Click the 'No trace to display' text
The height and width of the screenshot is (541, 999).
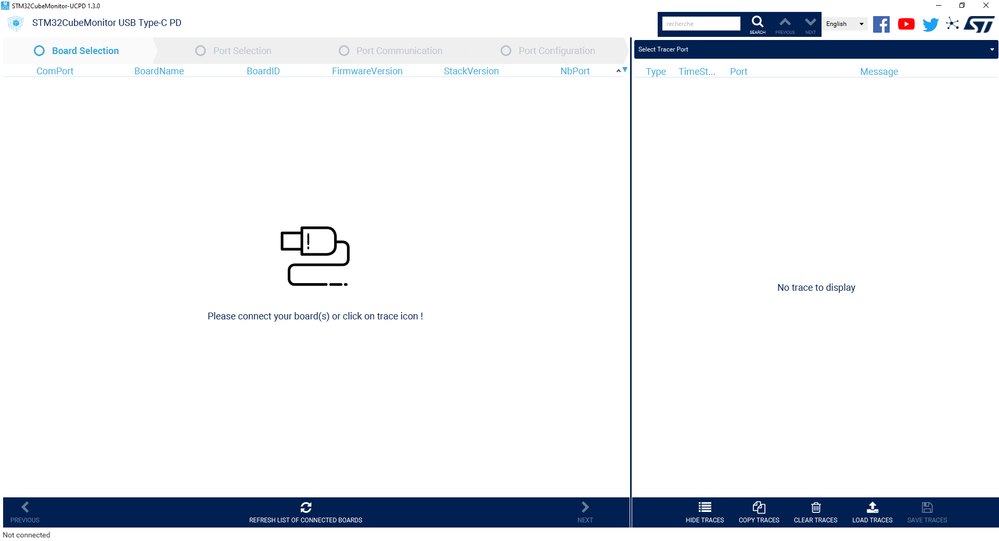[x=816, y=287]
